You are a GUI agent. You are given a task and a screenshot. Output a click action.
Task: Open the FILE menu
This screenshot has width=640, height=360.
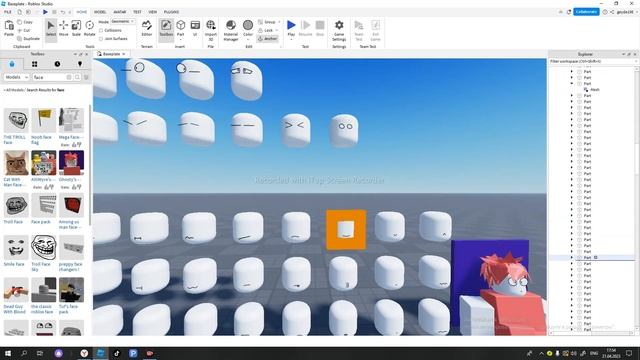point(8,12)
